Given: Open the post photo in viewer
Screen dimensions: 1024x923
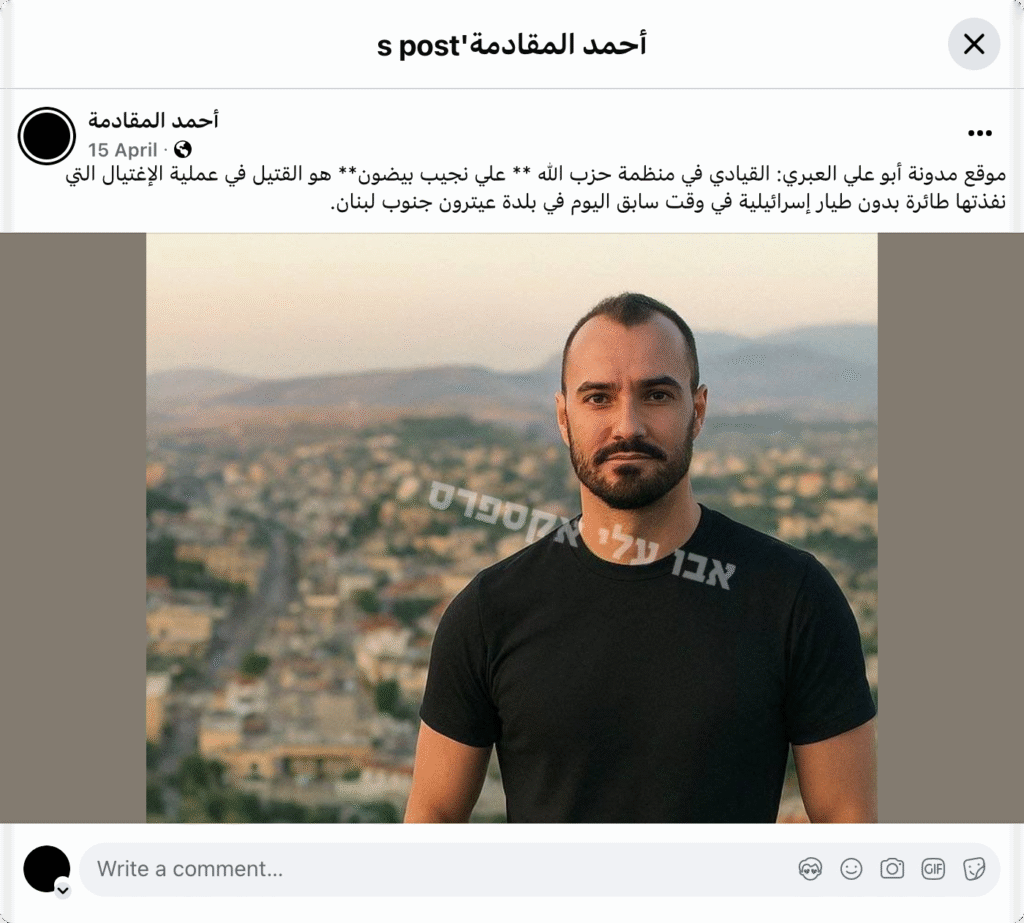Looking at the screenshot, I should 511,528.
